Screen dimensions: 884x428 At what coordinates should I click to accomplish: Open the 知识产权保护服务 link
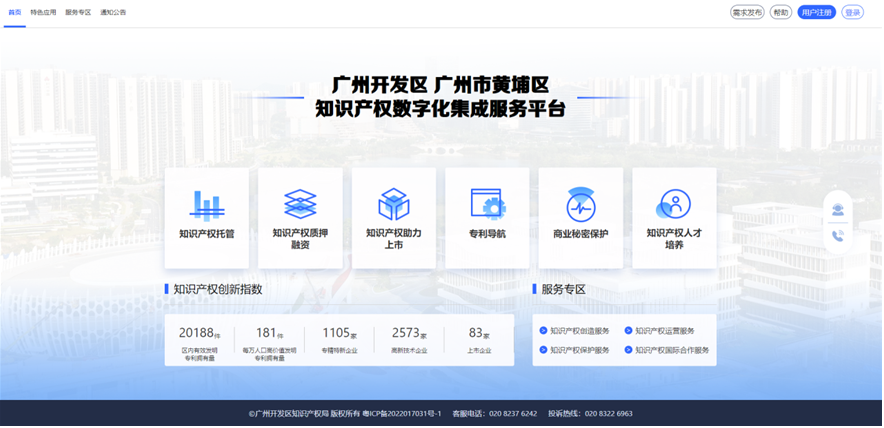[580, 350]
